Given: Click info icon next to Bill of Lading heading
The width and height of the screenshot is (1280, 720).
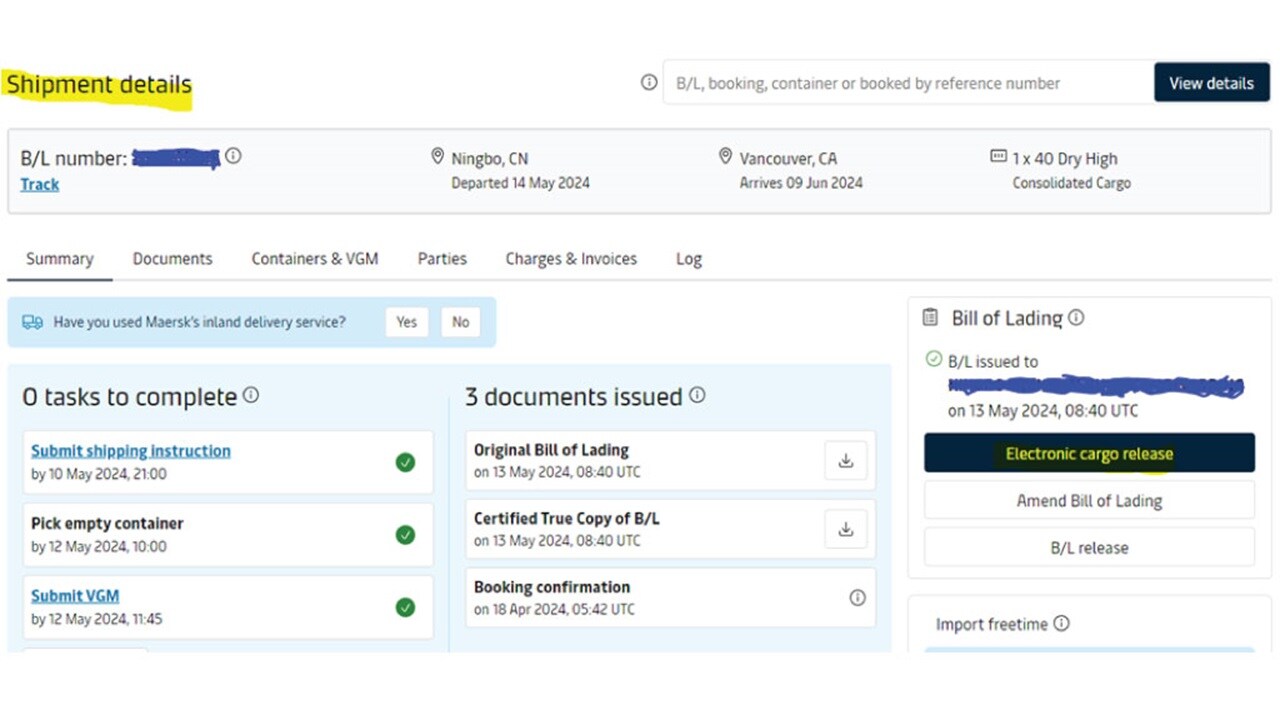Looking at the screenshot, I should pyautogui.click(x=1076, y=318).
